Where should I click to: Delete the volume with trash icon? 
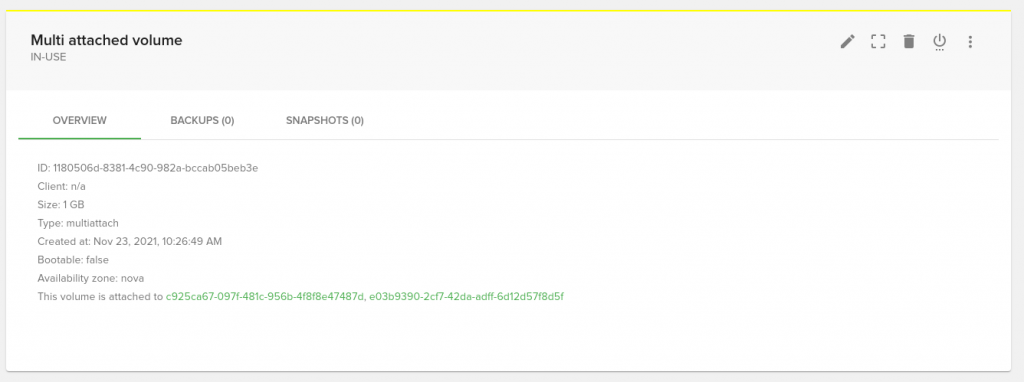tap(908, 42)
